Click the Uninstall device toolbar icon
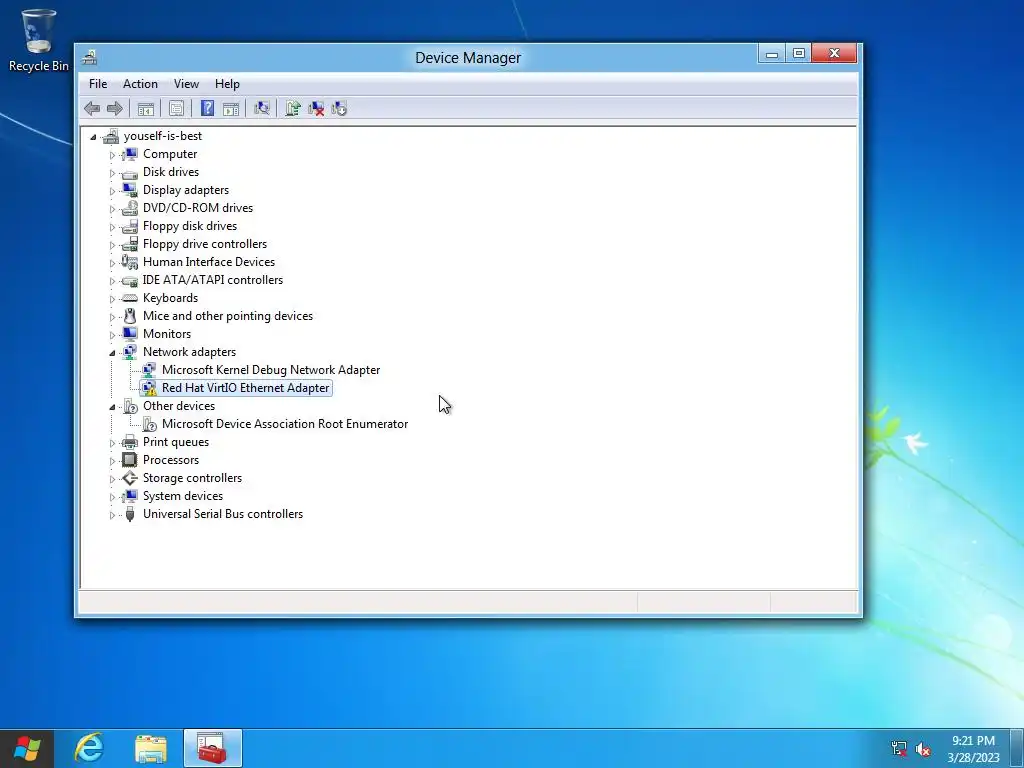This screenshot has height=768, width=1024. coord(316,108)
